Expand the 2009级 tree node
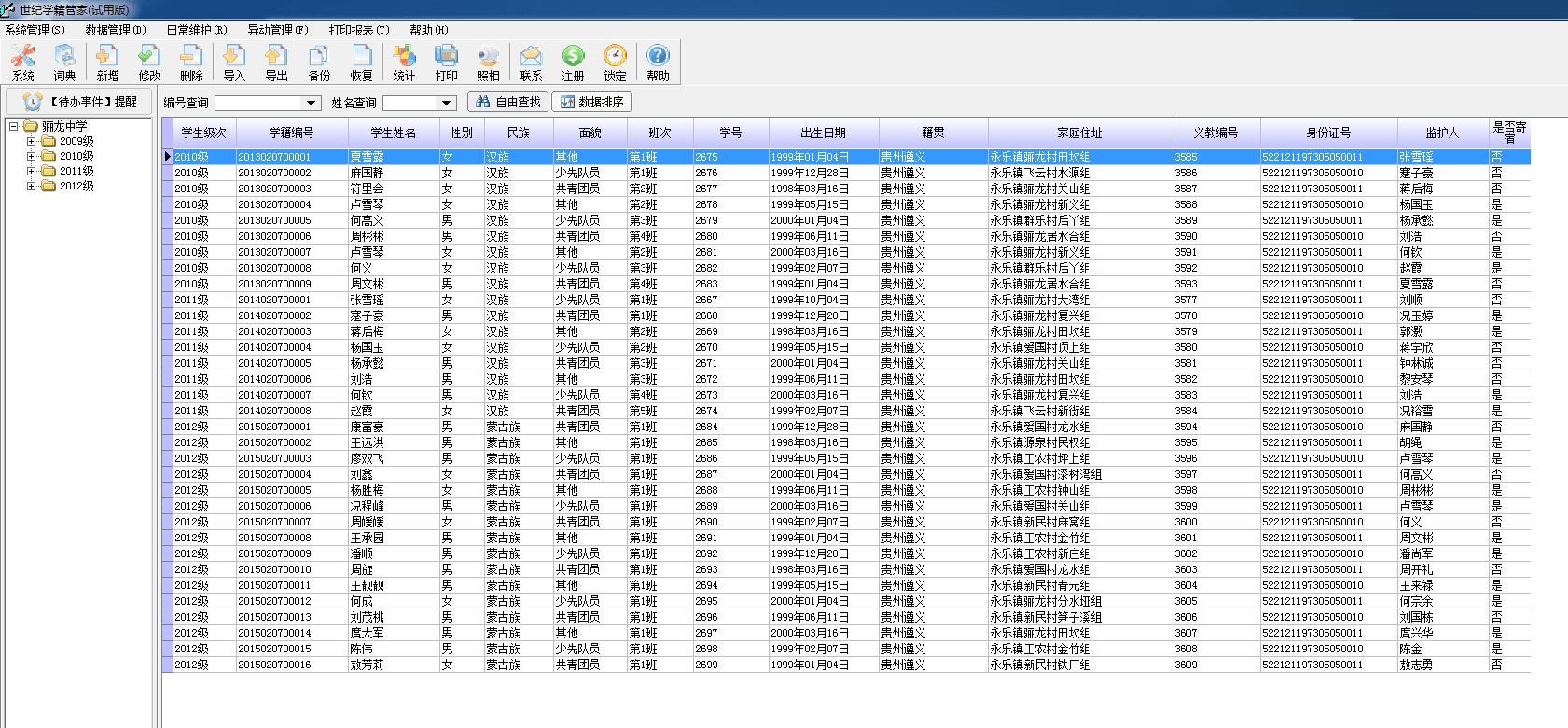The height and width of the screenshot is (728, 1568). (x=32, y=142)
